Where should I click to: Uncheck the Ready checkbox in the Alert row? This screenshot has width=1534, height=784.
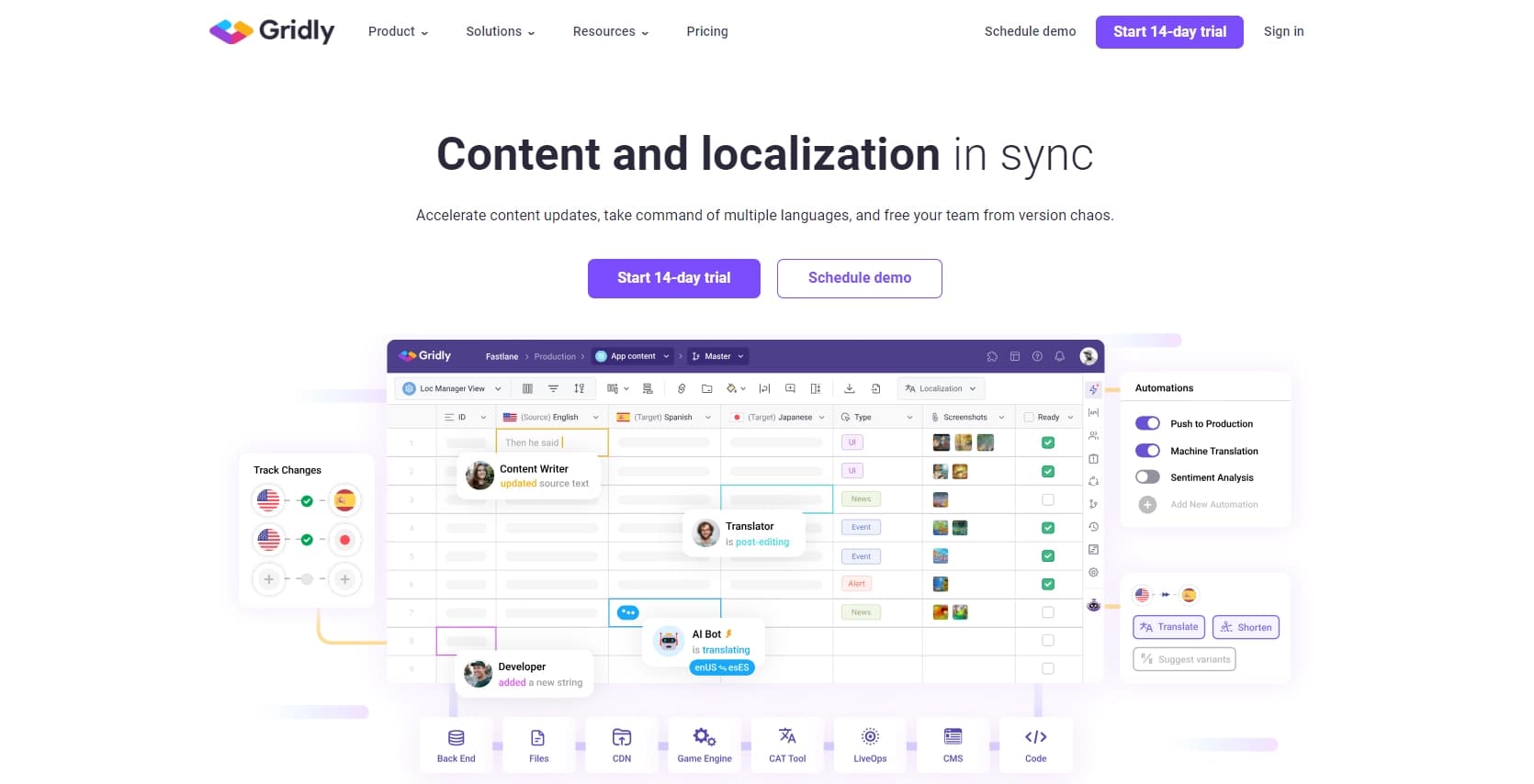point(1048,584)
